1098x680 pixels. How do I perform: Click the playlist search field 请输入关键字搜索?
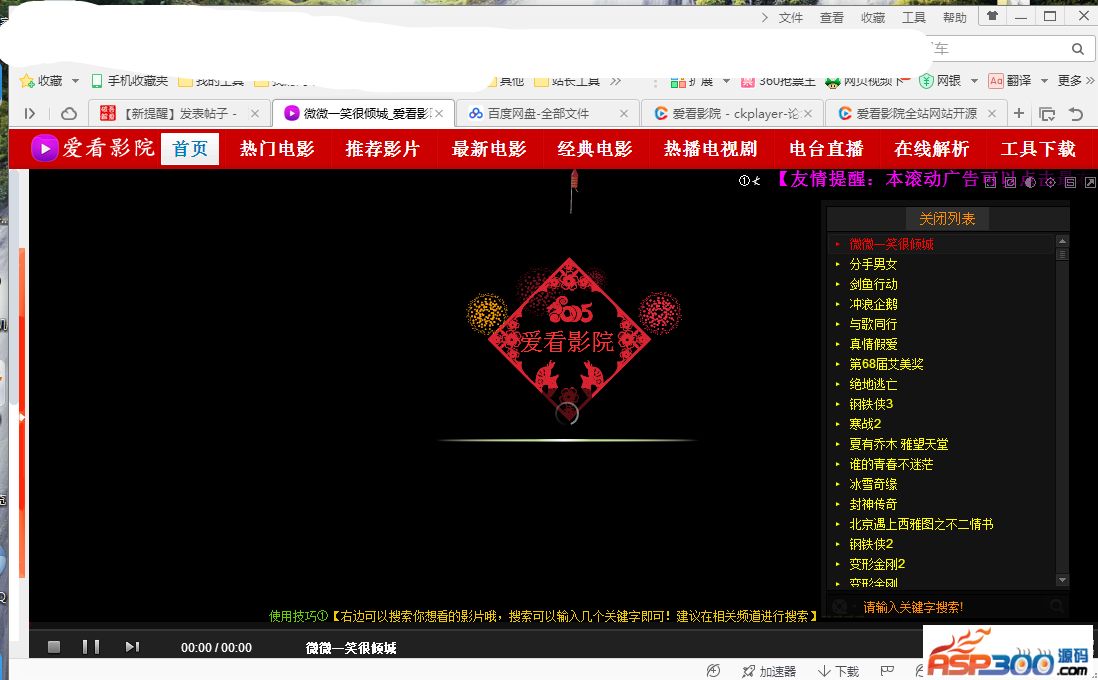947,607
